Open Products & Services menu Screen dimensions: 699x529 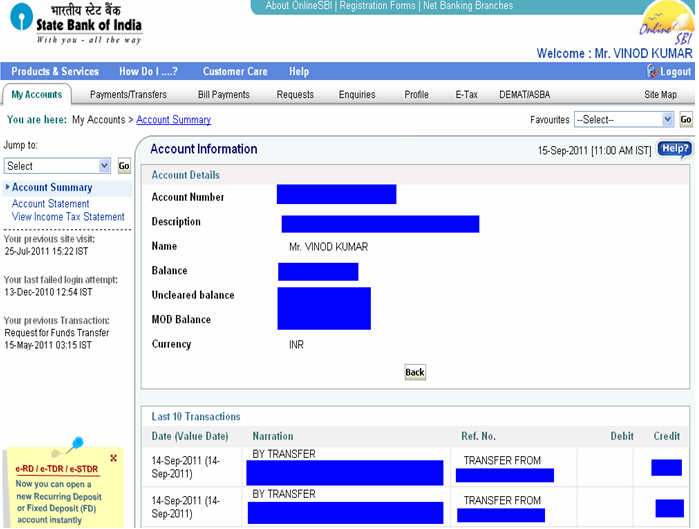55,71
